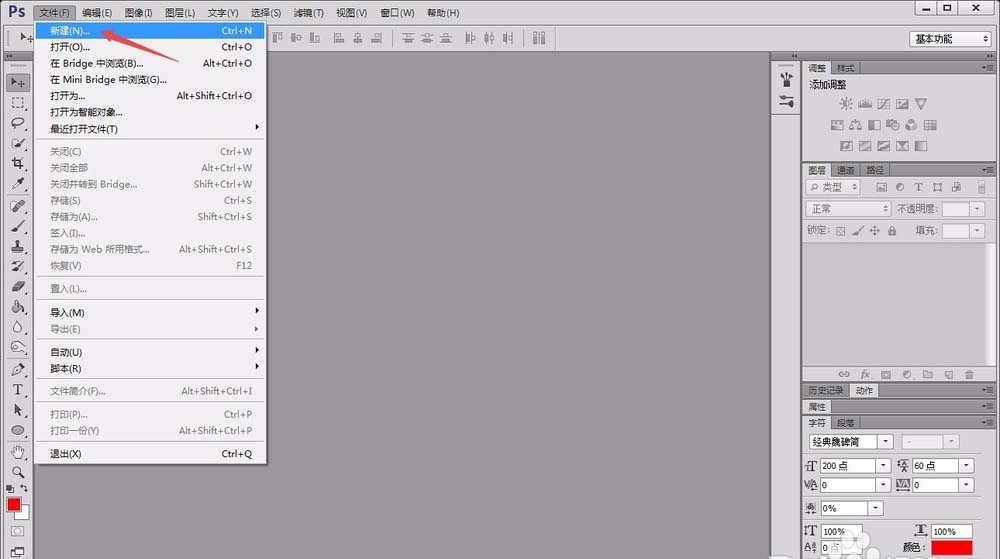Switch to the 路径 tab

(x=875, y=170)
